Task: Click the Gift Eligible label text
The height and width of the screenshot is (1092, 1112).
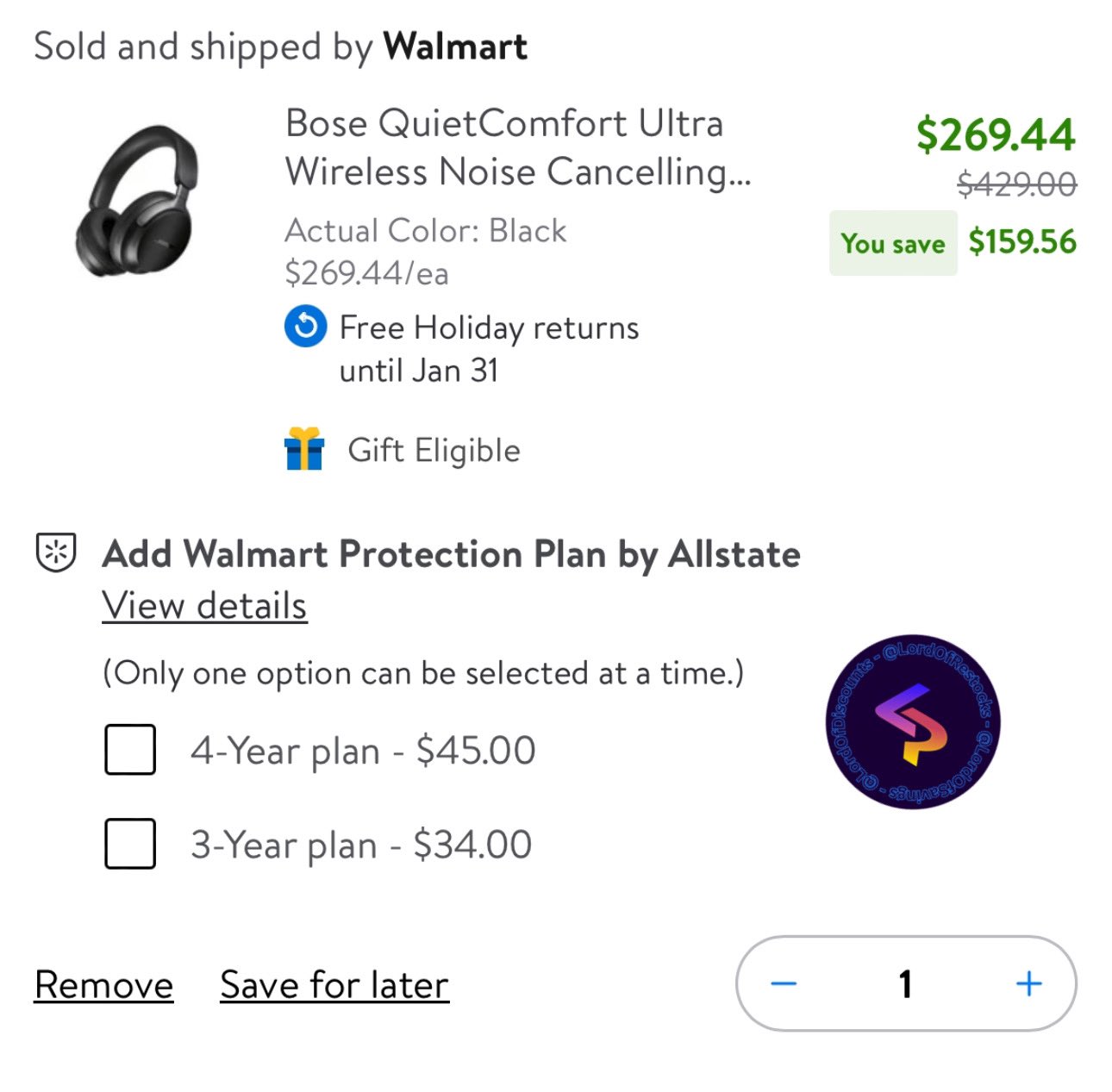Action: pyautogui.click(x=434, y=451)
